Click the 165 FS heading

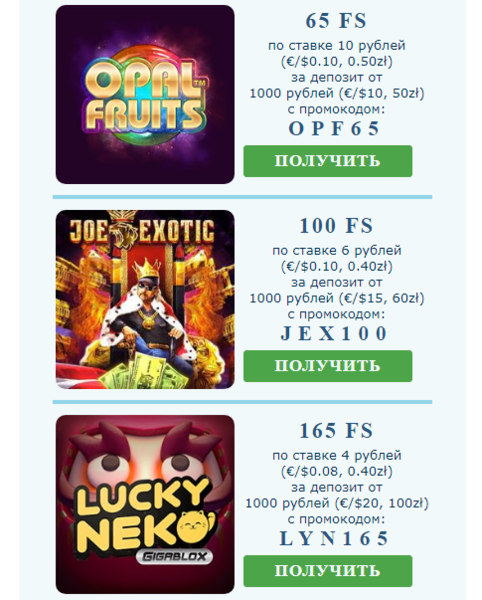(x=336, y=430)
